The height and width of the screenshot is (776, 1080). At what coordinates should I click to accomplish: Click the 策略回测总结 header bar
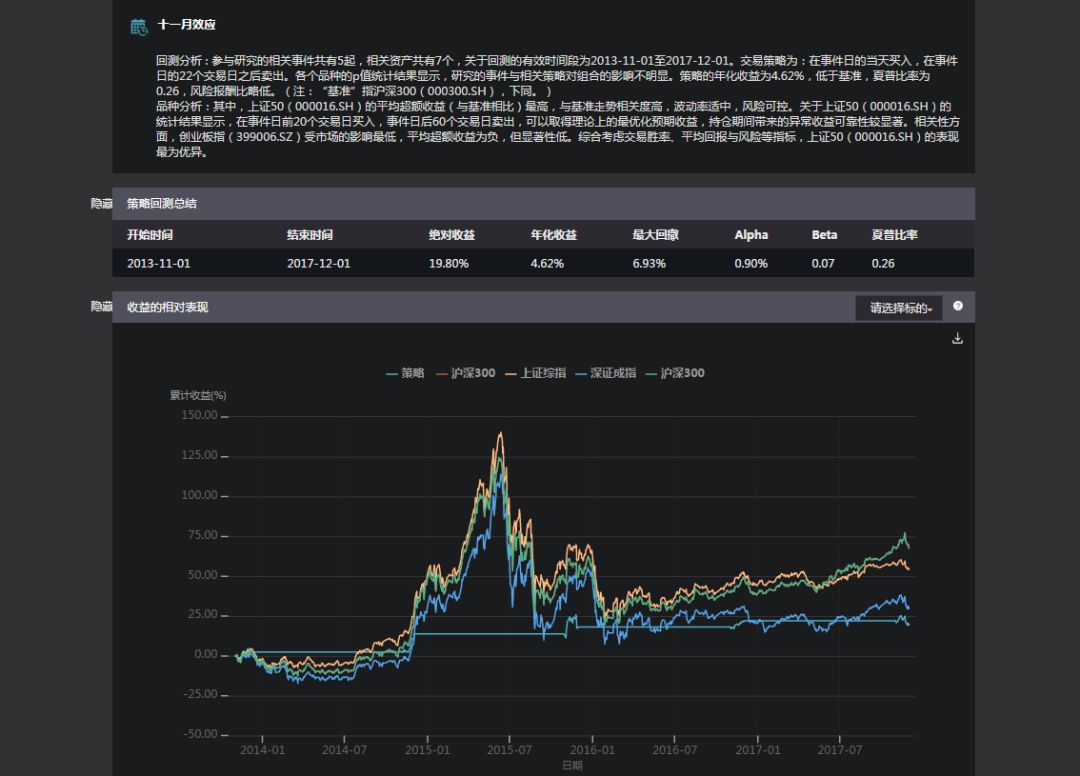click(159, 203)
